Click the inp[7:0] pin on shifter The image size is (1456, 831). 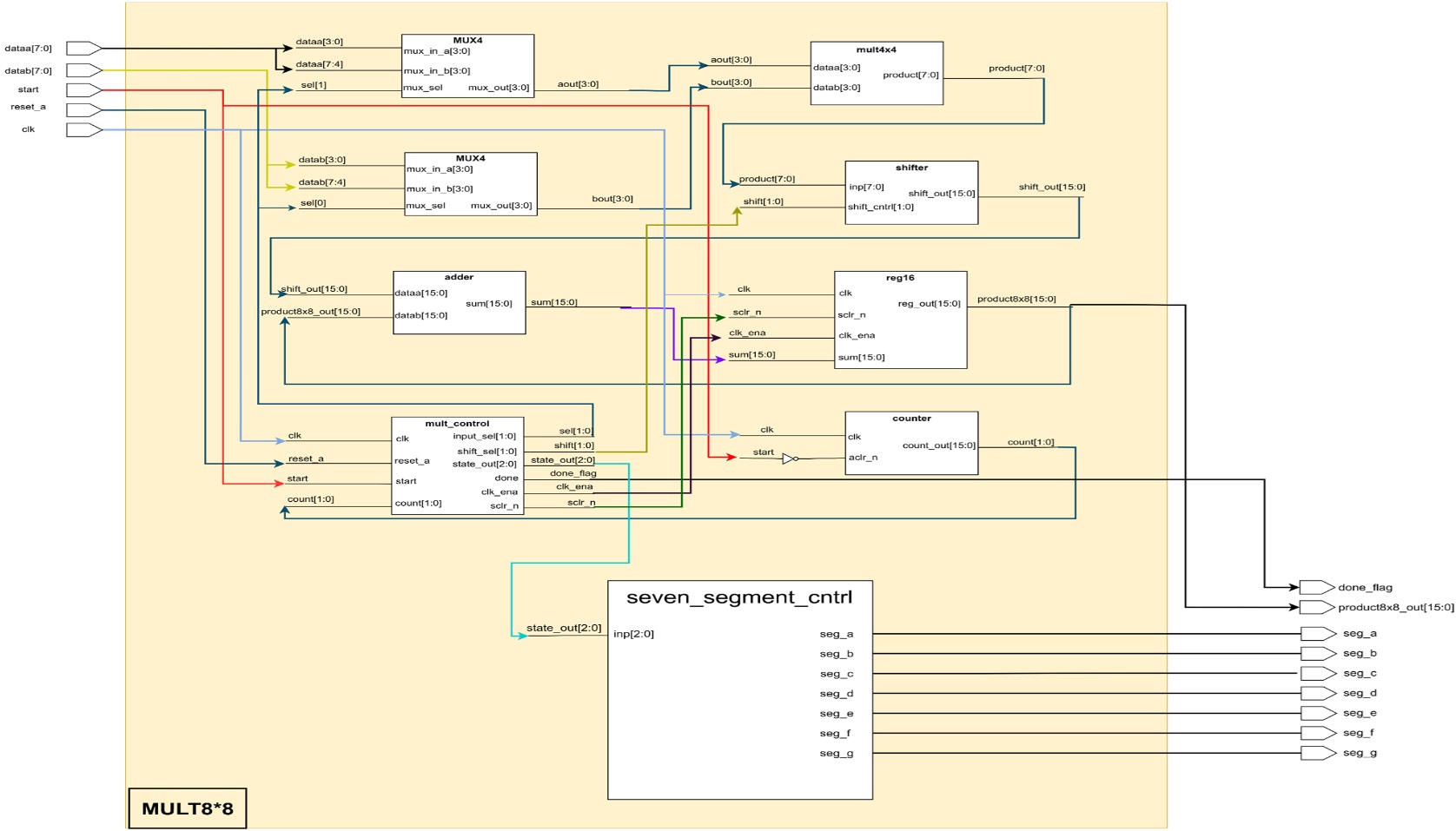point(867,187)
